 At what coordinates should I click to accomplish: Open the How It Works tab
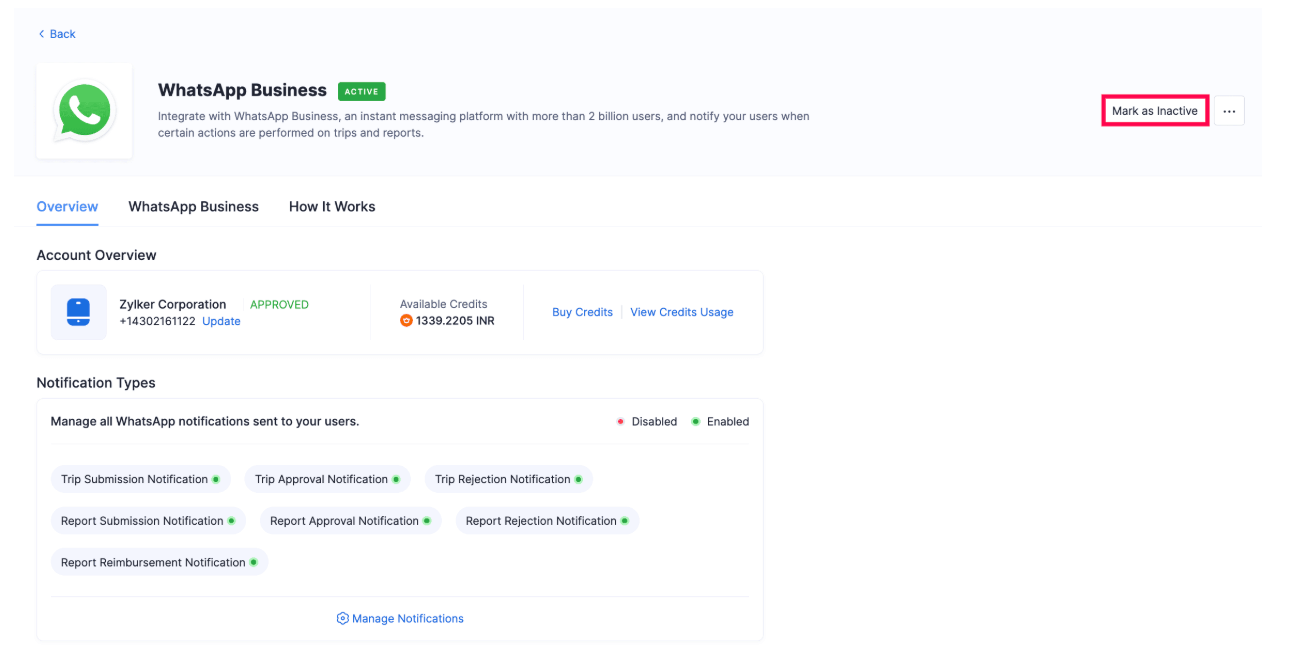click(x=332, y=207)
